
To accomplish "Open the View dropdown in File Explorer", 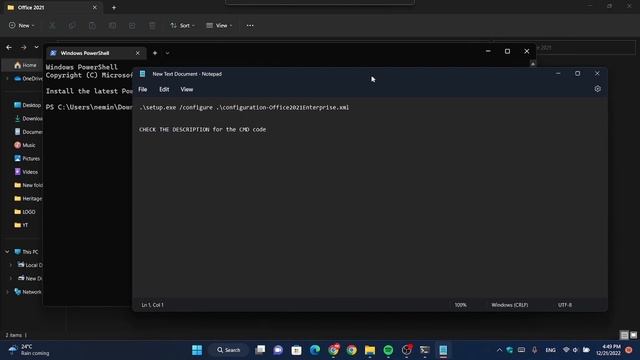I will (x=219, y=25).
